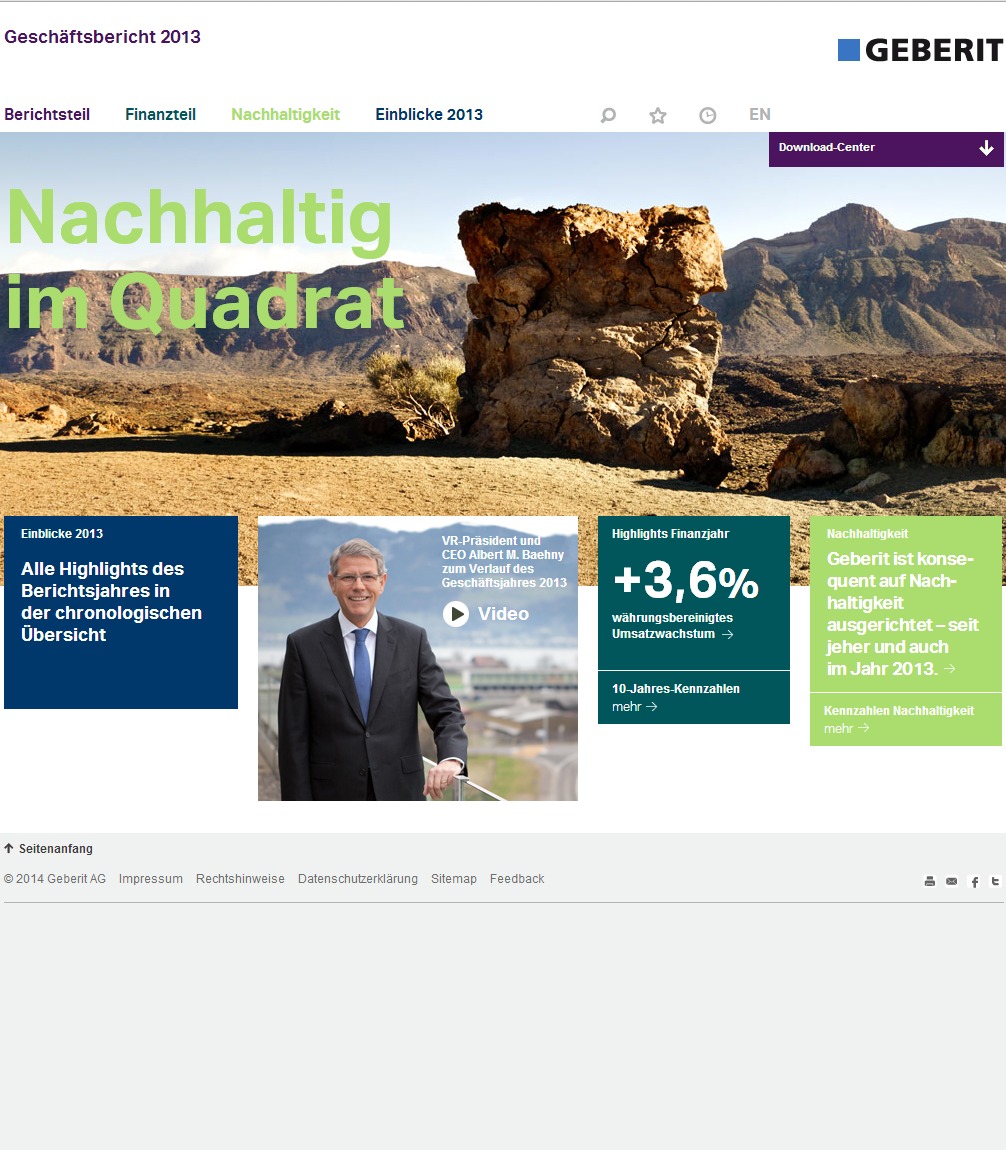Click the search magnifier icon
1006x1150 pixels.
(608, 116)
